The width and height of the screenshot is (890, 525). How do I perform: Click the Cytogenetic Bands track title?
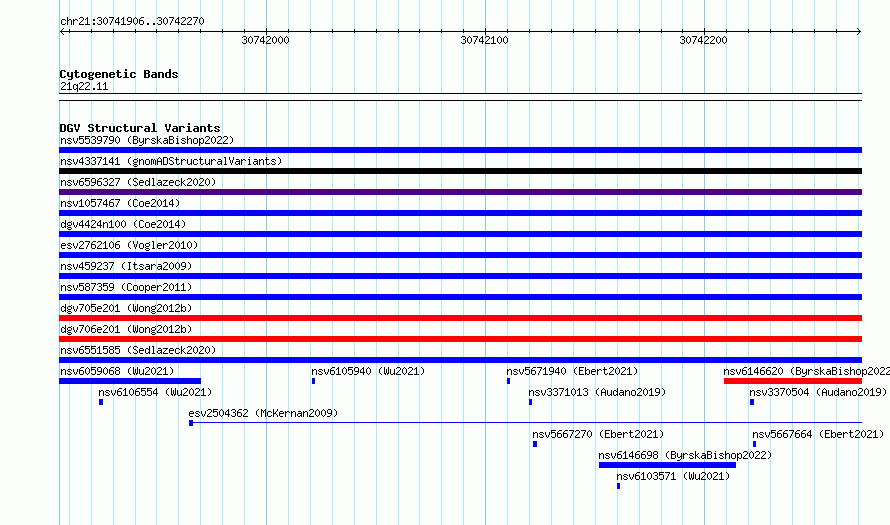(x=119, y=74)
